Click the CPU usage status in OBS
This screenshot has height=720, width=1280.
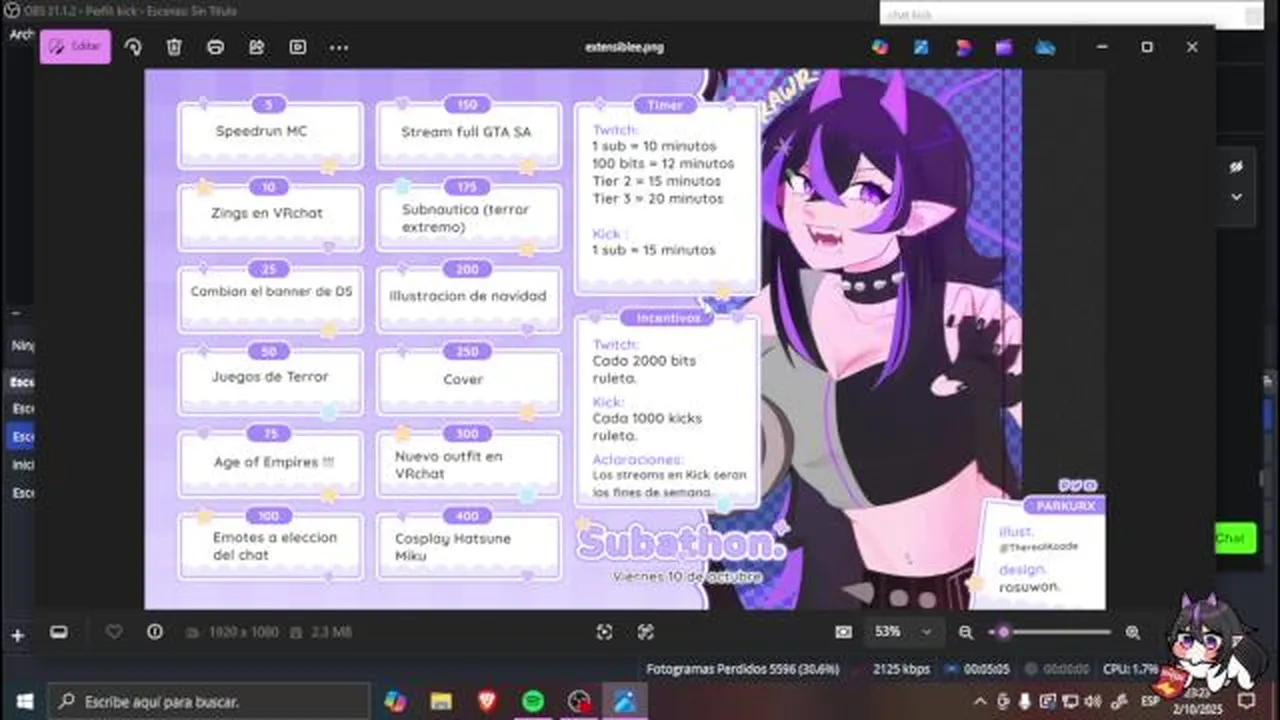1131,669
